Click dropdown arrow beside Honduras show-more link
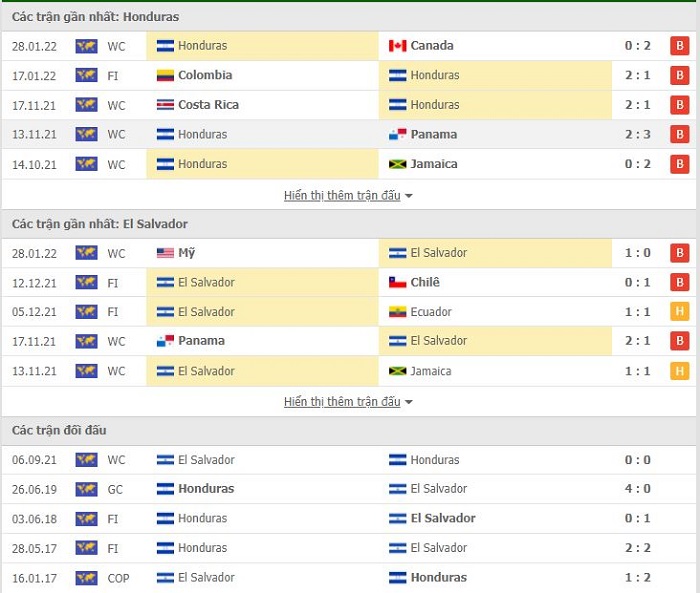700x593 pixels. tap(408, 196)
